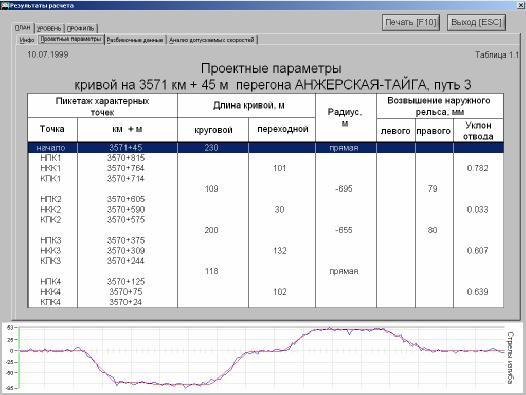
Task: Click the 3570+75 picket value
Action: coord(126,292)
